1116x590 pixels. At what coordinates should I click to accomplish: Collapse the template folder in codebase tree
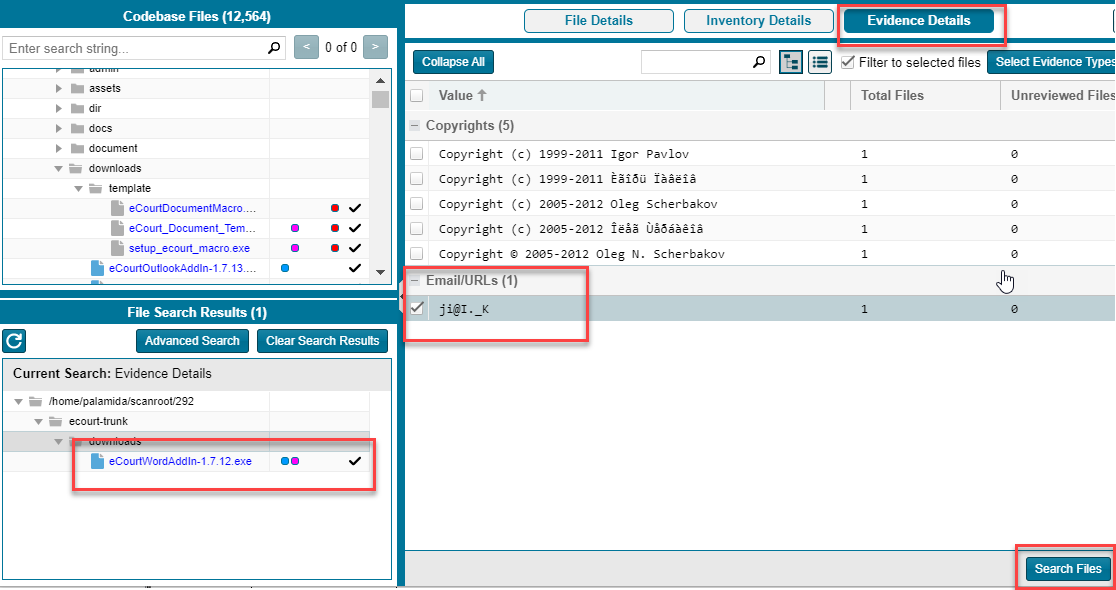78,188
